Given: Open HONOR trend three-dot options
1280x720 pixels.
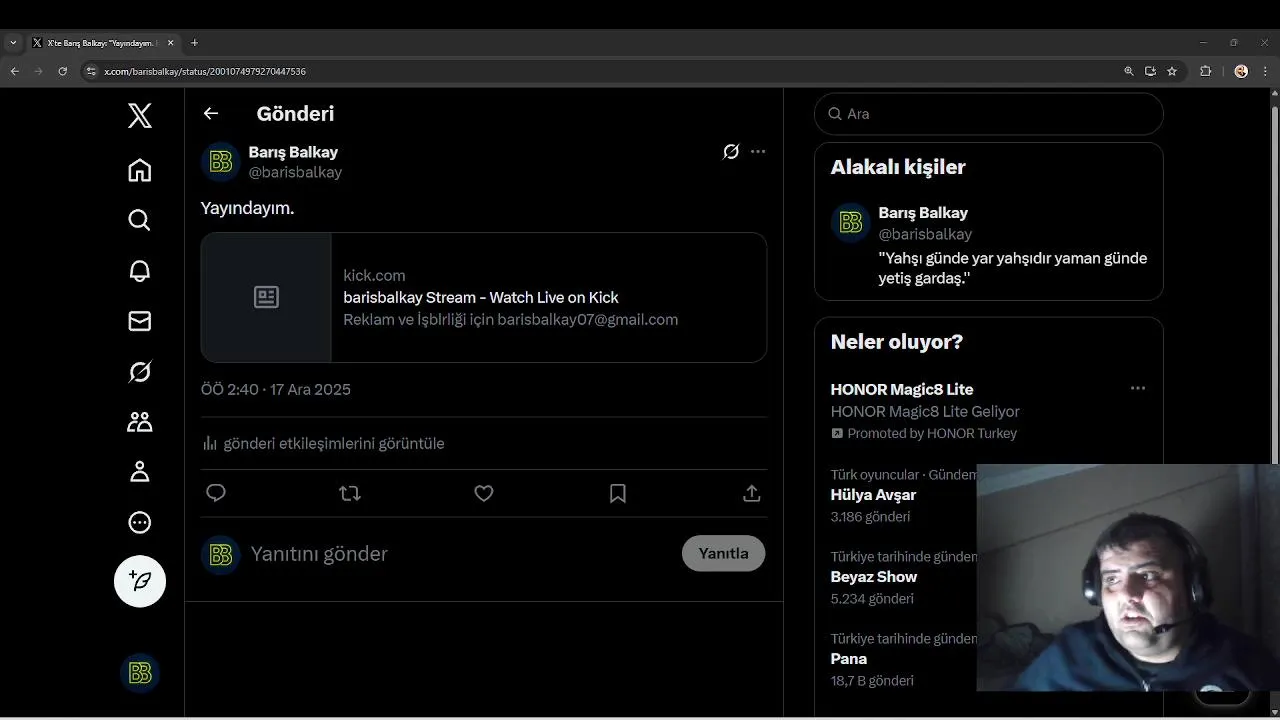Looking at the screenshot, I should tap(1138, 388).
